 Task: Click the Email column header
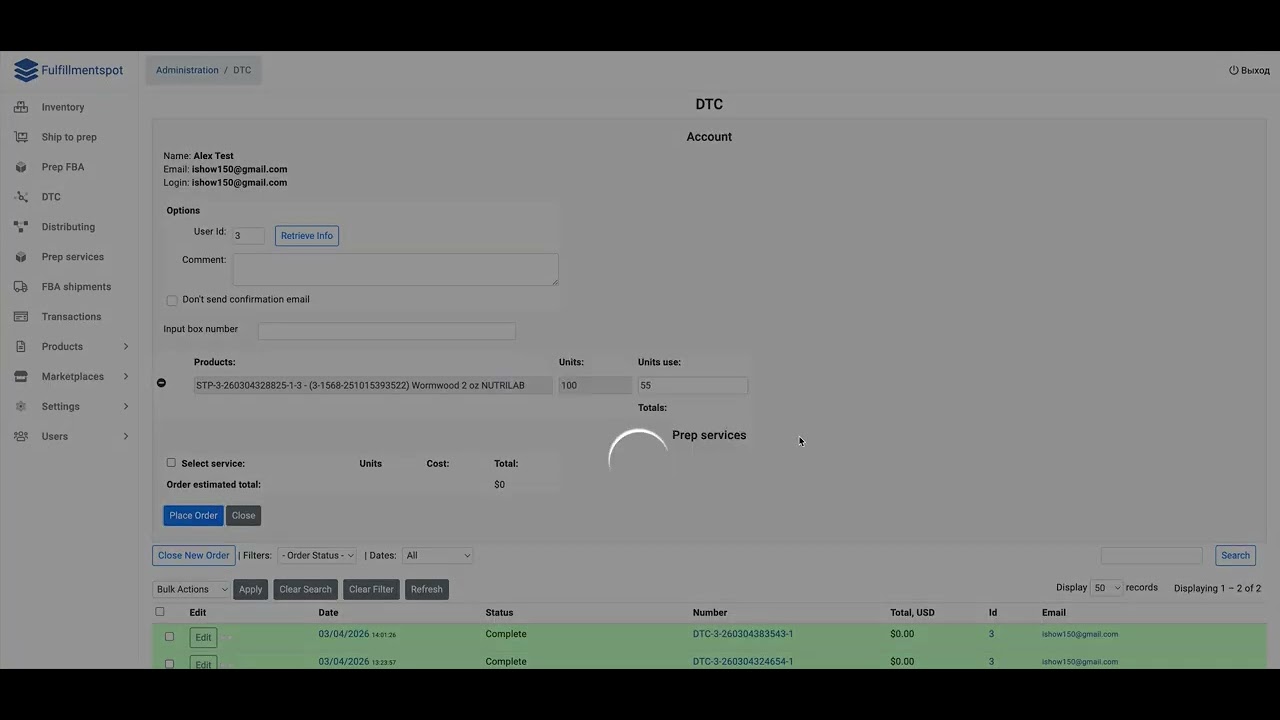click(x=1053, y=612)
